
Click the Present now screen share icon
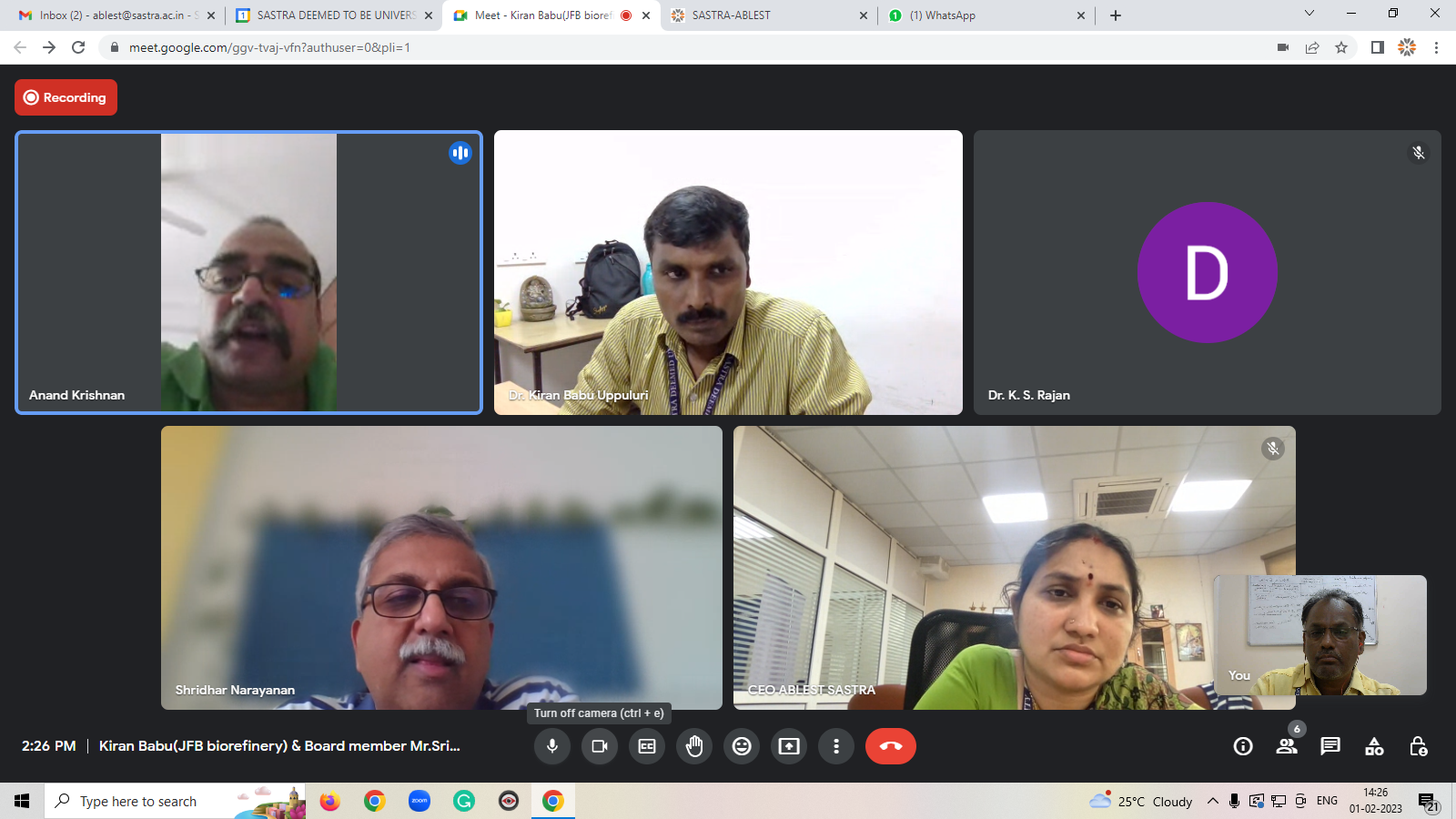click(x=789, y=746)
